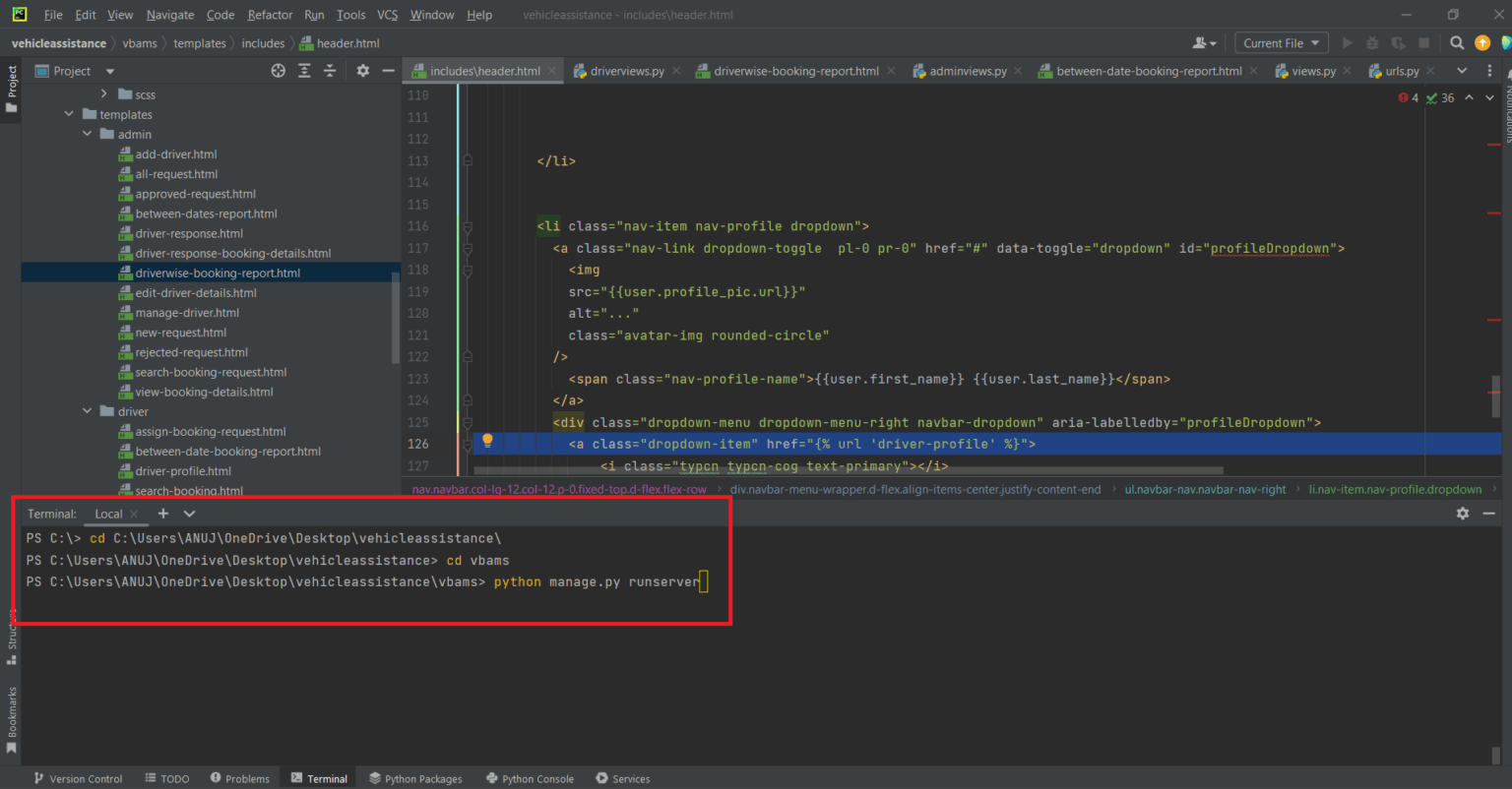Hide the Project tool window
Viewport: 1512px width, 789px height.
(388, 70)
